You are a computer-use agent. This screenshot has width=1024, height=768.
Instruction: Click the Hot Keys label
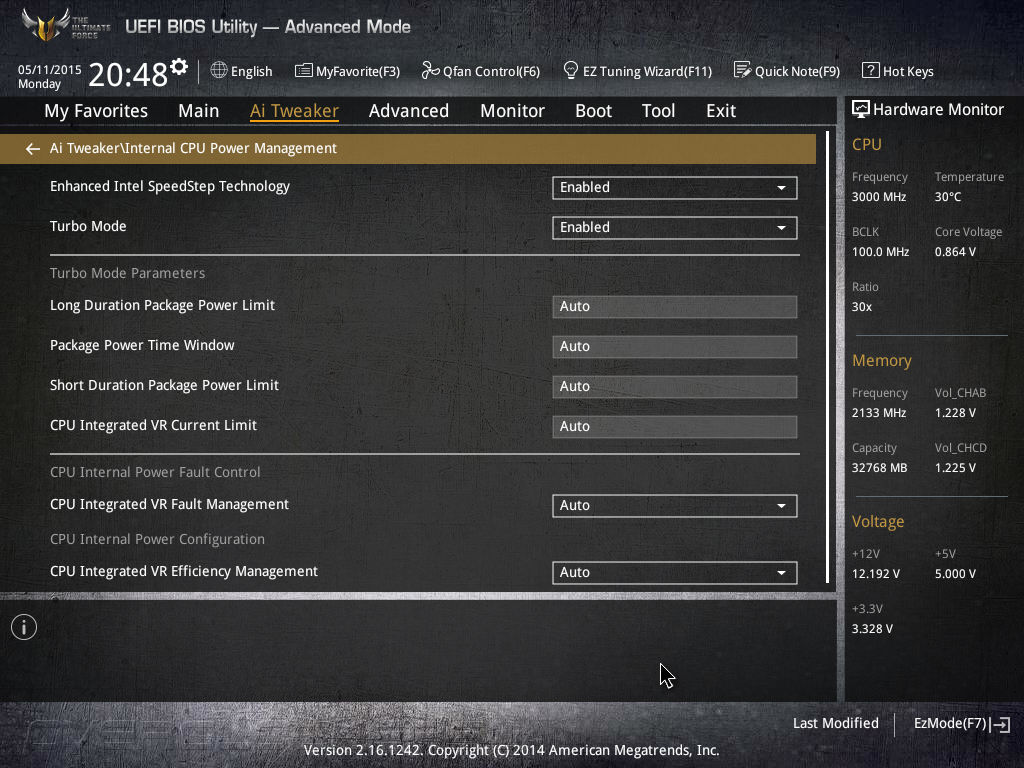pos(908,72)
